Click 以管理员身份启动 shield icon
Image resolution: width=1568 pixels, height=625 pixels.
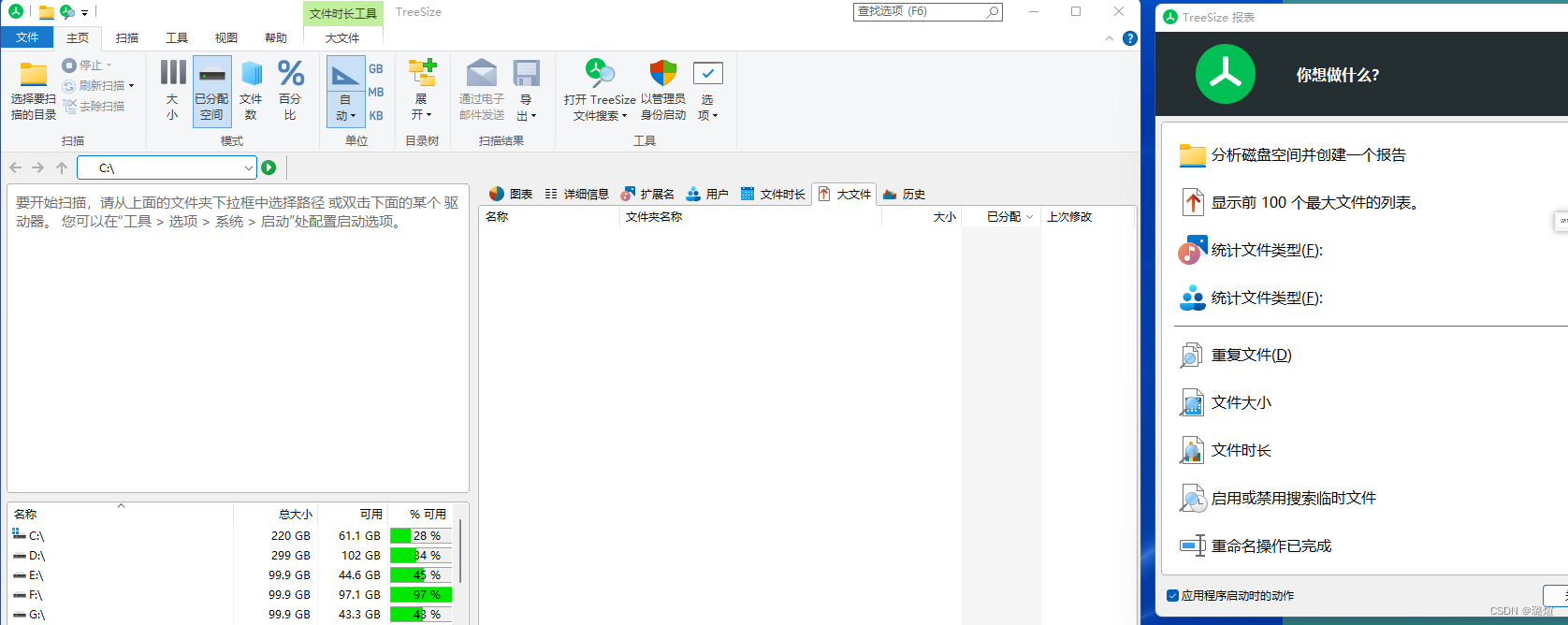(x=663, y=73)
